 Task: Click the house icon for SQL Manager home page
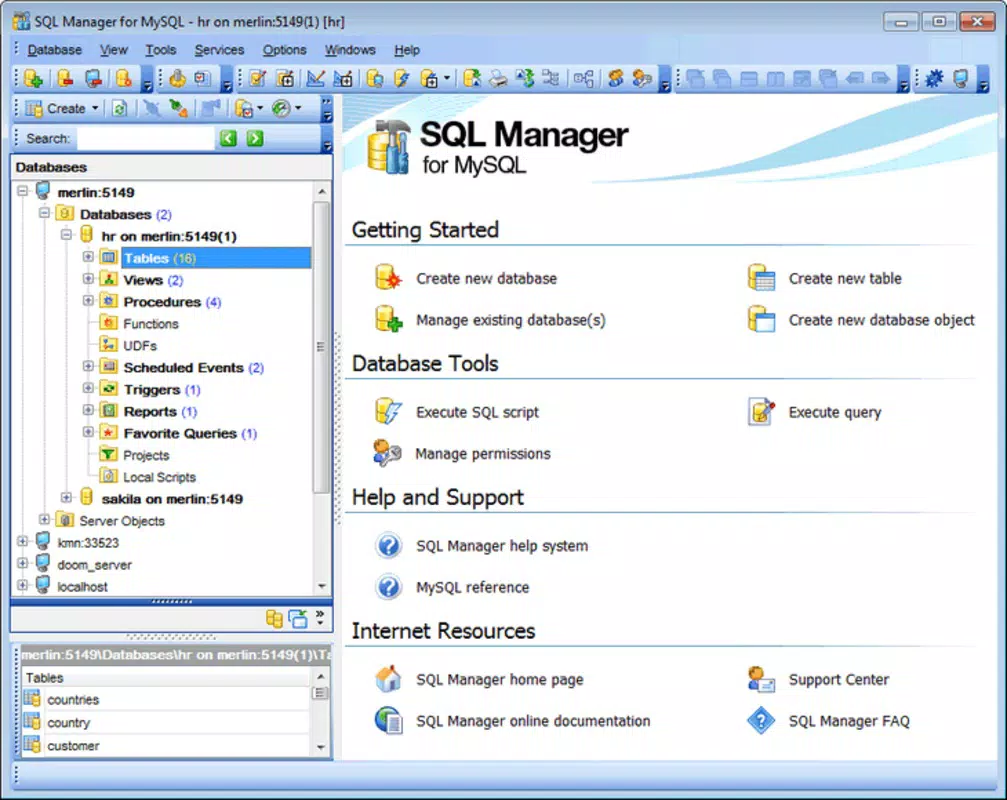[389, 679]
